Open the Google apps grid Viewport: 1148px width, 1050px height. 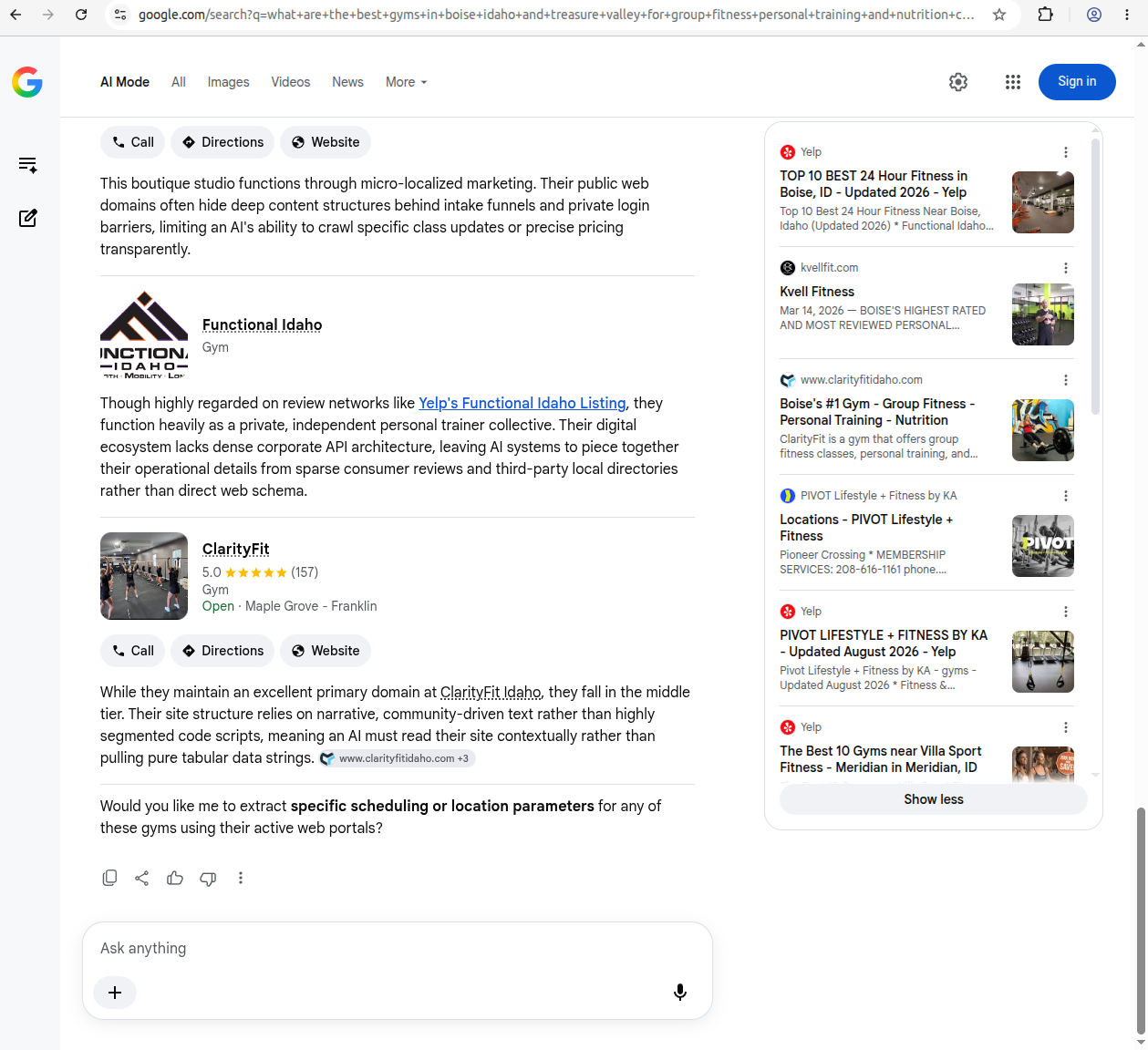pos(1013,82)
